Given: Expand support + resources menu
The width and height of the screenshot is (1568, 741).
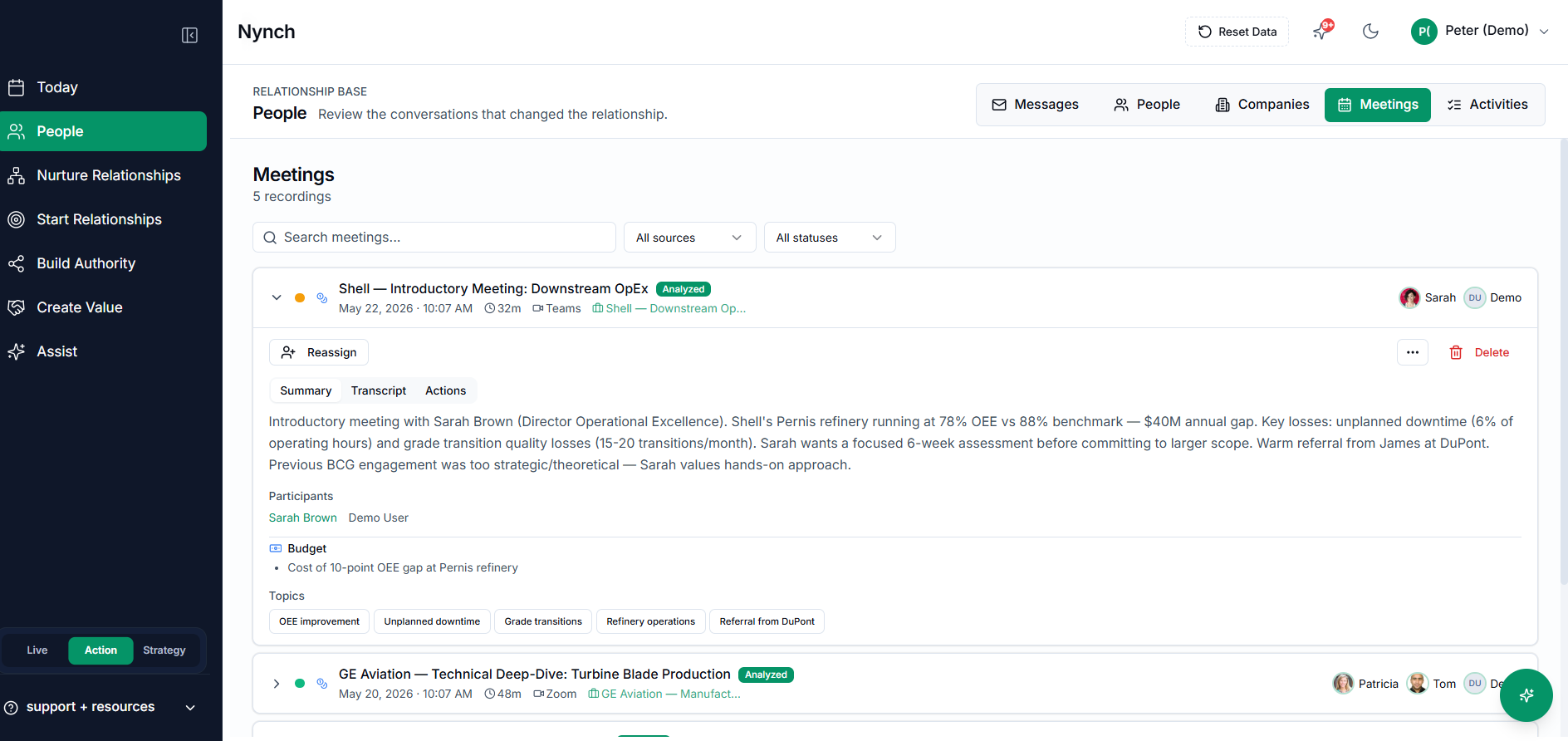Looking at the screenshot, I should (100, 707).
